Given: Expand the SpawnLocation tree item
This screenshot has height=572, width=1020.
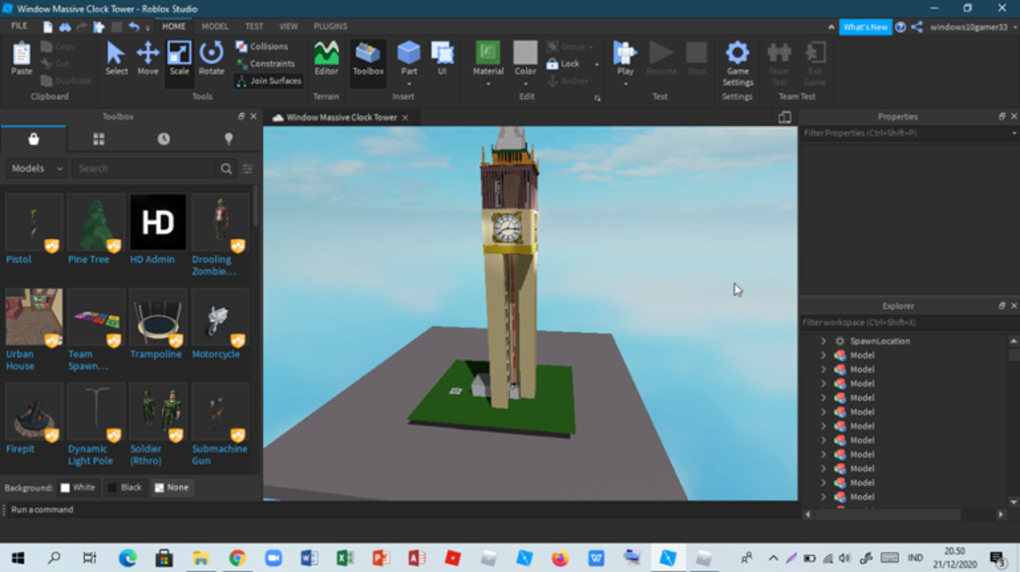Looking at the screenshot, I should [x=823, y=341].
